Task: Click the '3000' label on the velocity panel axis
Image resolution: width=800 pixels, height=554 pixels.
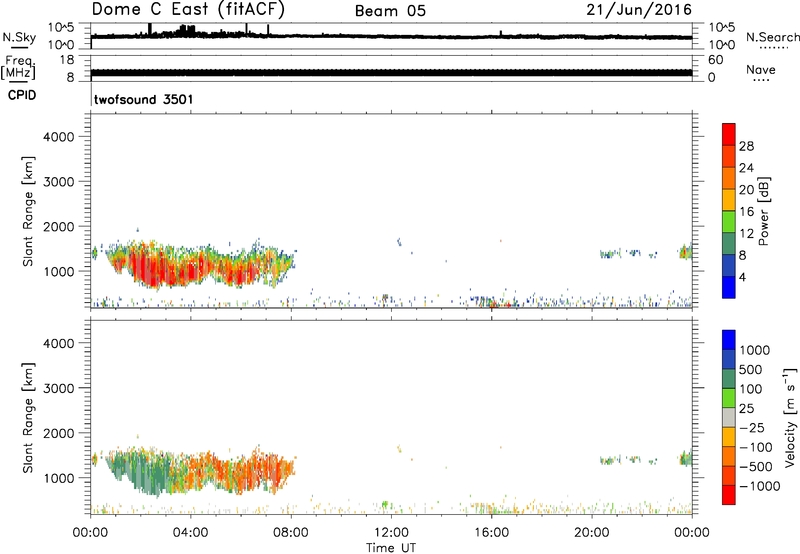Action: [58, 388]
